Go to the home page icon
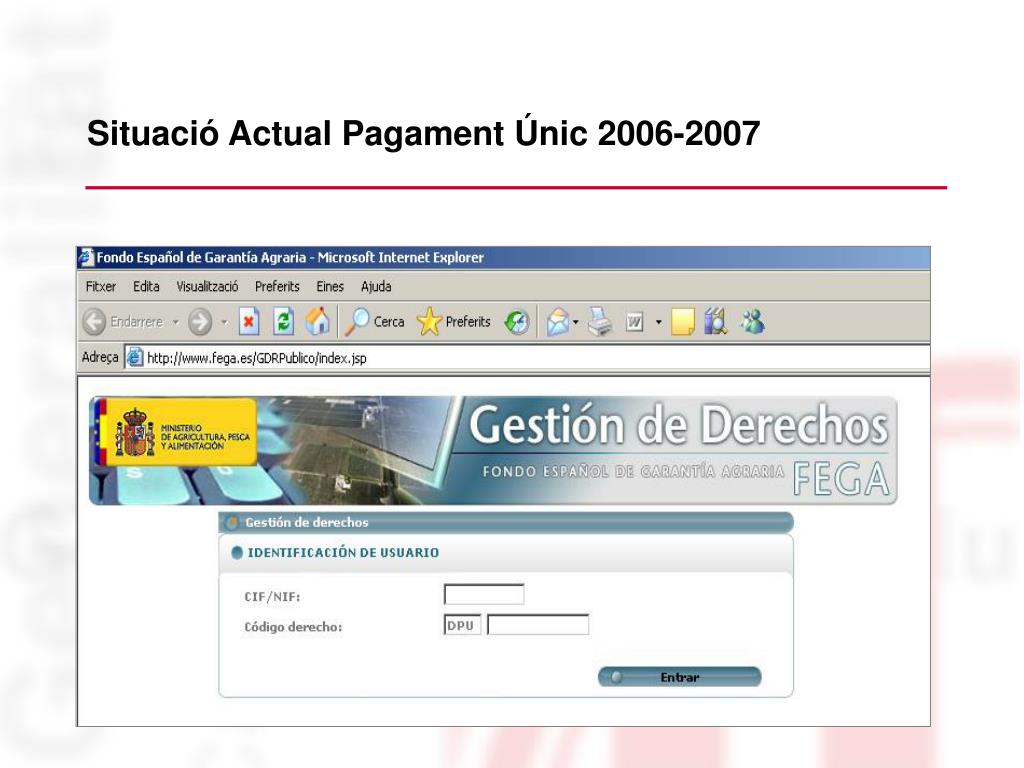Image resolution: width=1024 pixels, height=768 pixels. (318, 321)
